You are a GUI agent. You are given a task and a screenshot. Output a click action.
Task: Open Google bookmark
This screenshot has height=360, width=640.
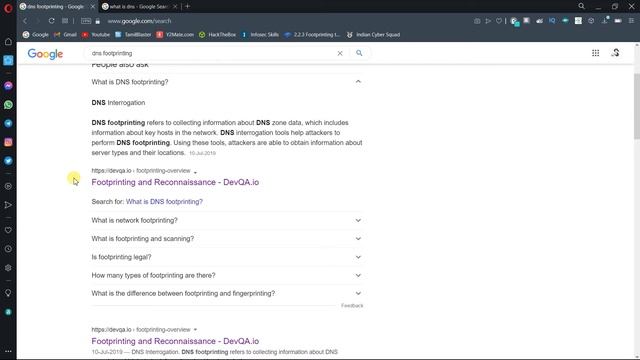click(x=36, y=35)
